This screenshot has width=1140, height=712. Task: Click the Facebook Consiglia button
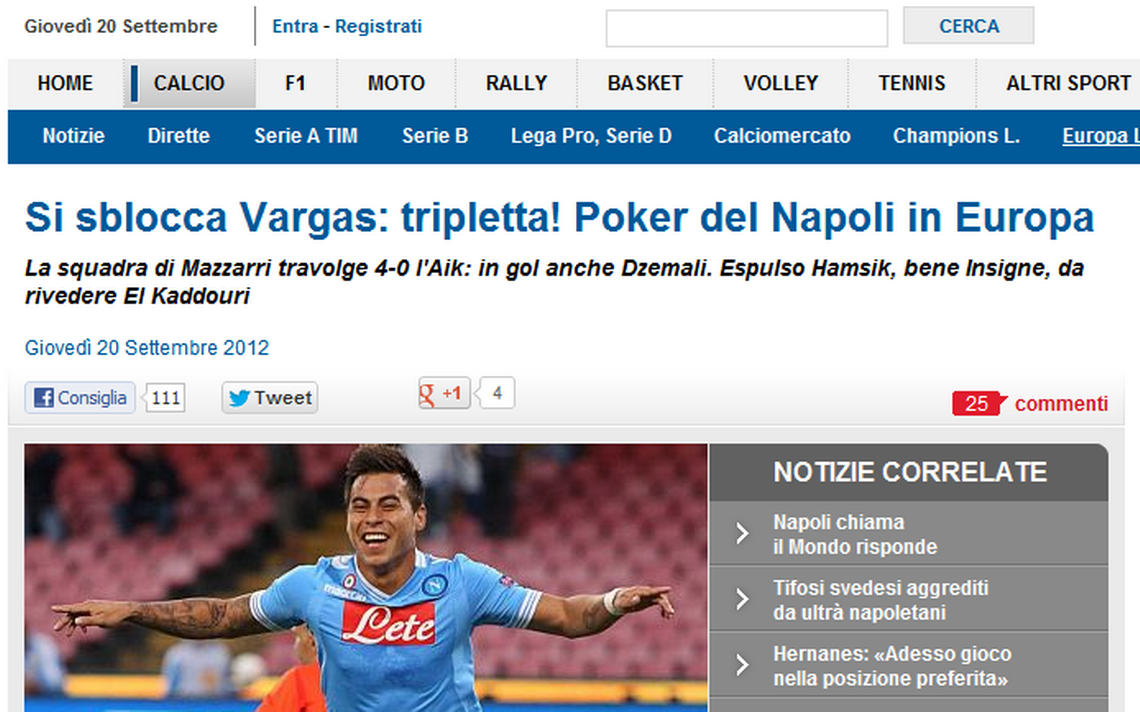point(80,398)
